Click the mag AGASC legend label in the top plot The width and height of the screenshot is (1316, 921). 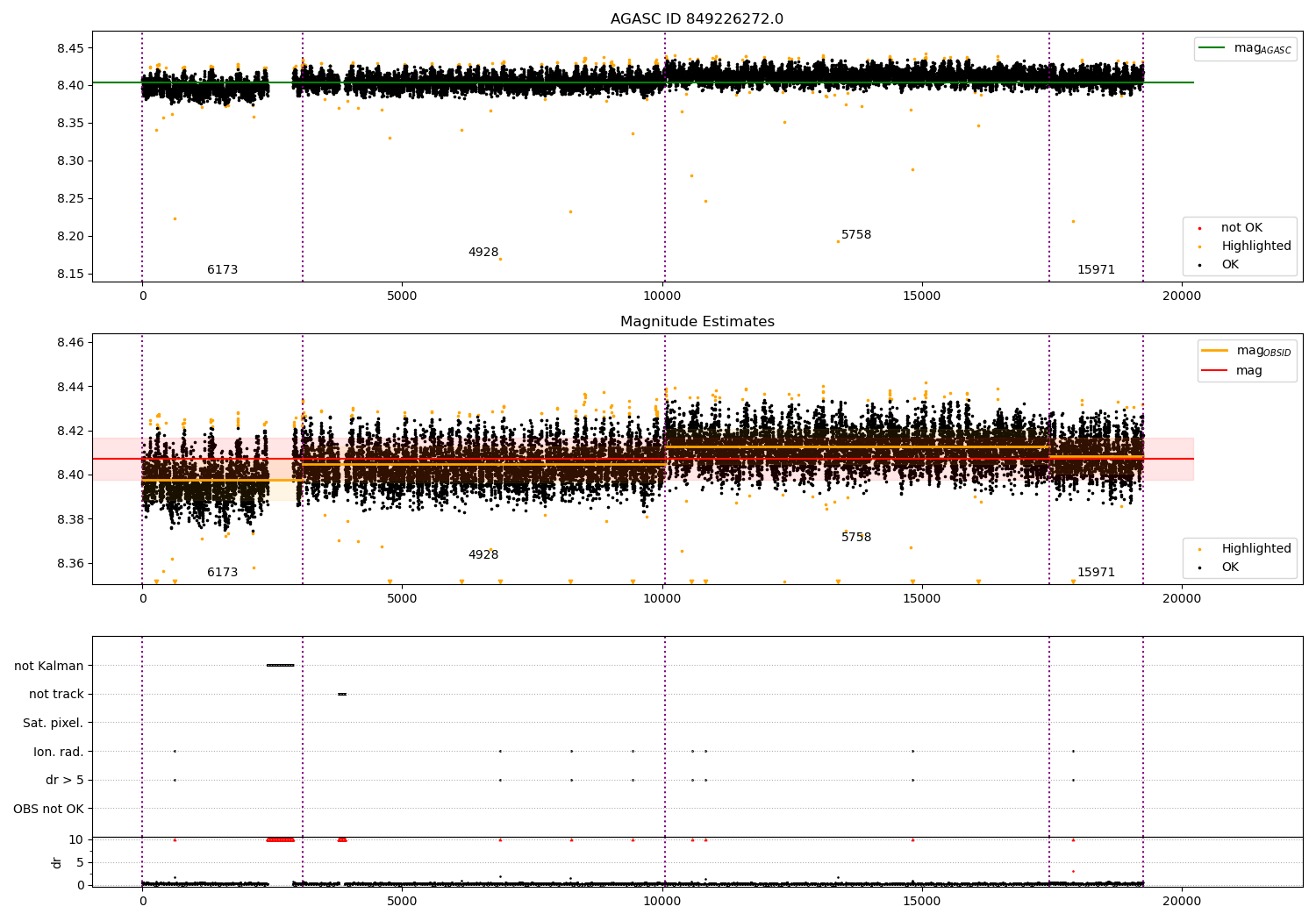pyautogui.click(x=1262, y=49)
